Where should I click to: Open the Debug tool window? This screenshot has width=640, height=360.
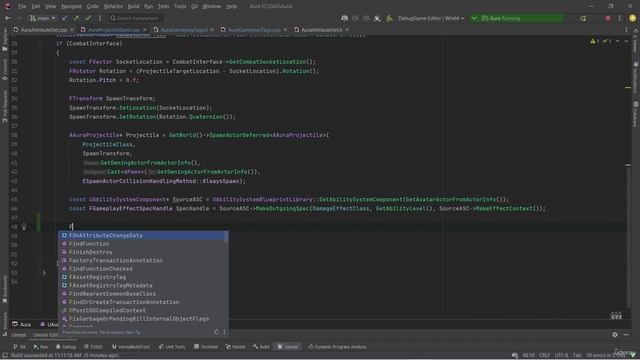coord(66,347)
